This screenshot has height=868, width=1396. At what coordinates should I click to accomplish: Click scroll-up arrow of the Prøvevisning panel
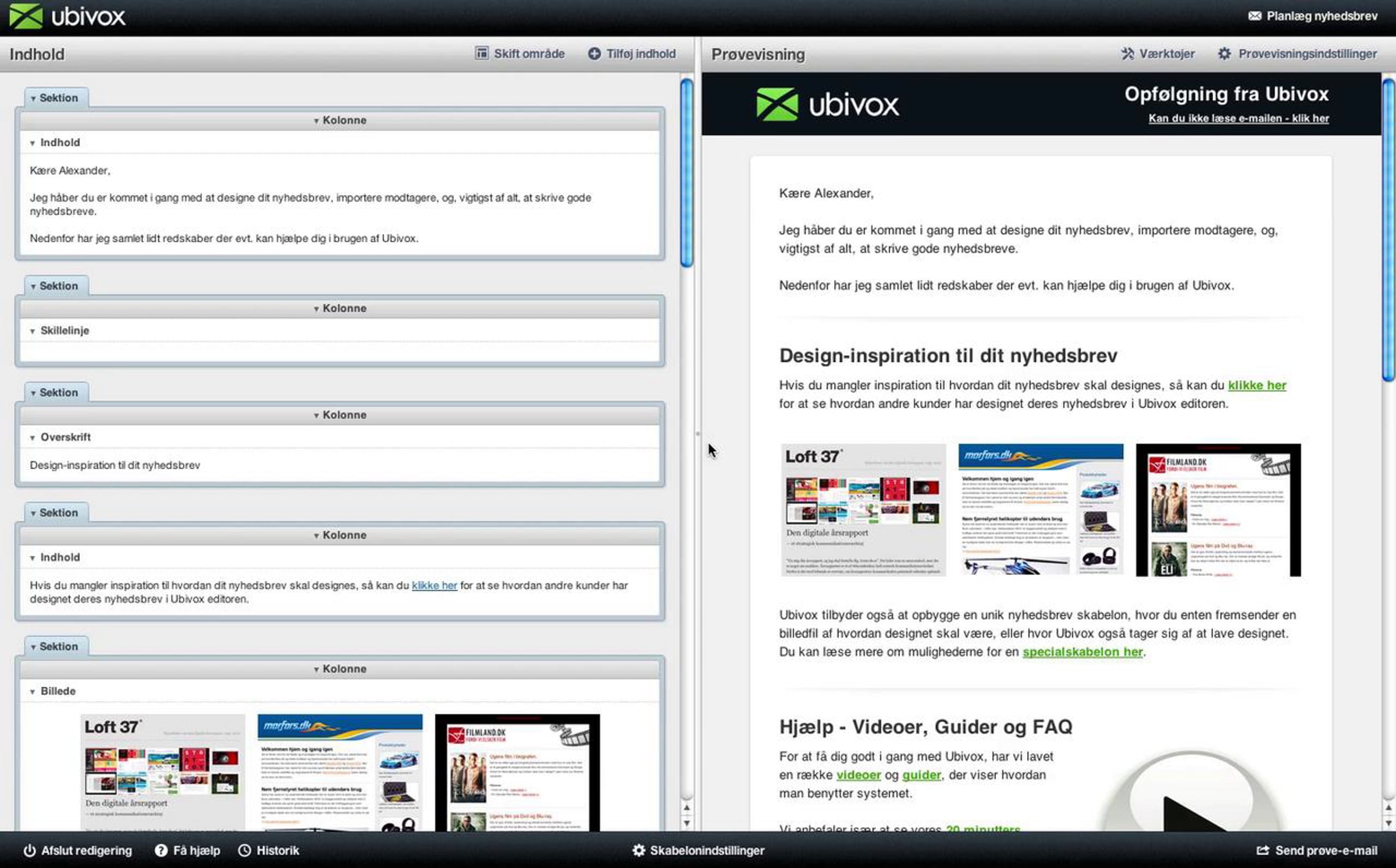[x=1388, y=808]
